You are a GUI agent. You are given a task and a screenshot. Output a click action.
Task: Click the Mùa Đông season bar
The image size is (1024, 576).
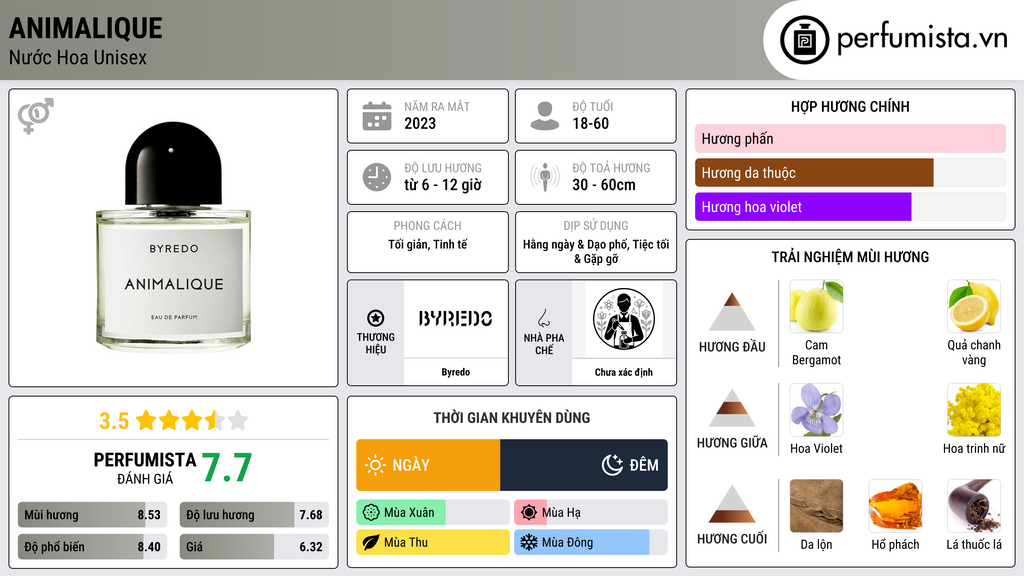[590, 542]
